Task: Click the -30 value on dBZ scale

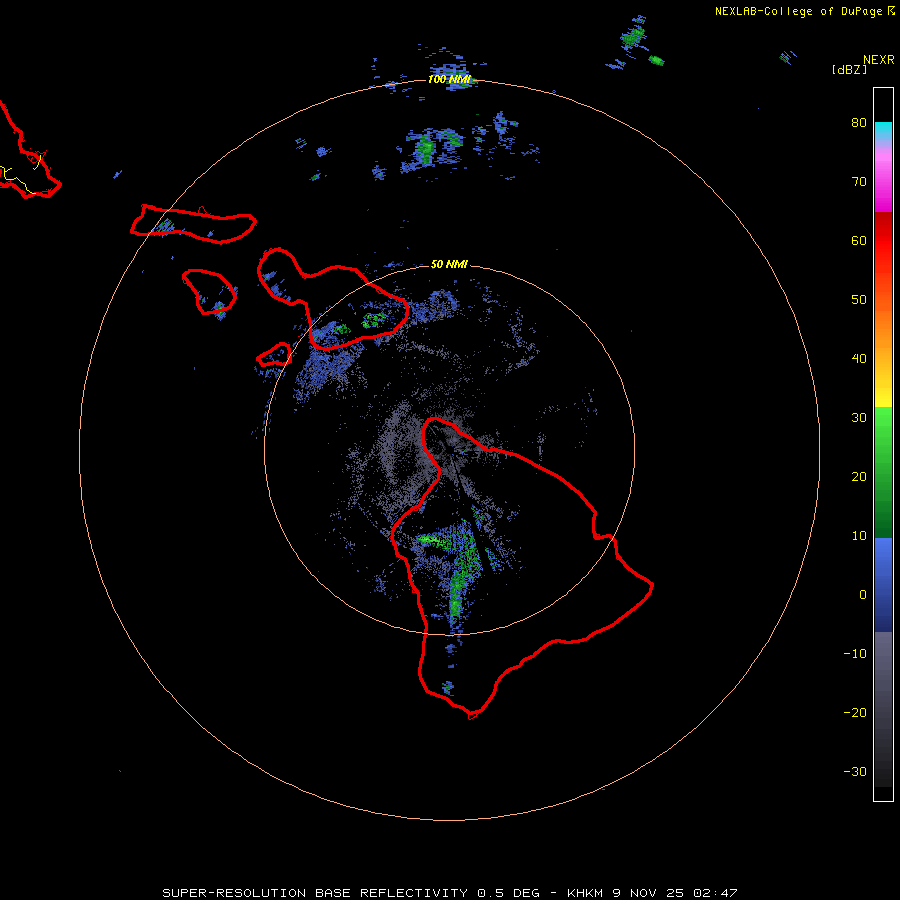Action: pyautogui.click(x=855, y=772)
